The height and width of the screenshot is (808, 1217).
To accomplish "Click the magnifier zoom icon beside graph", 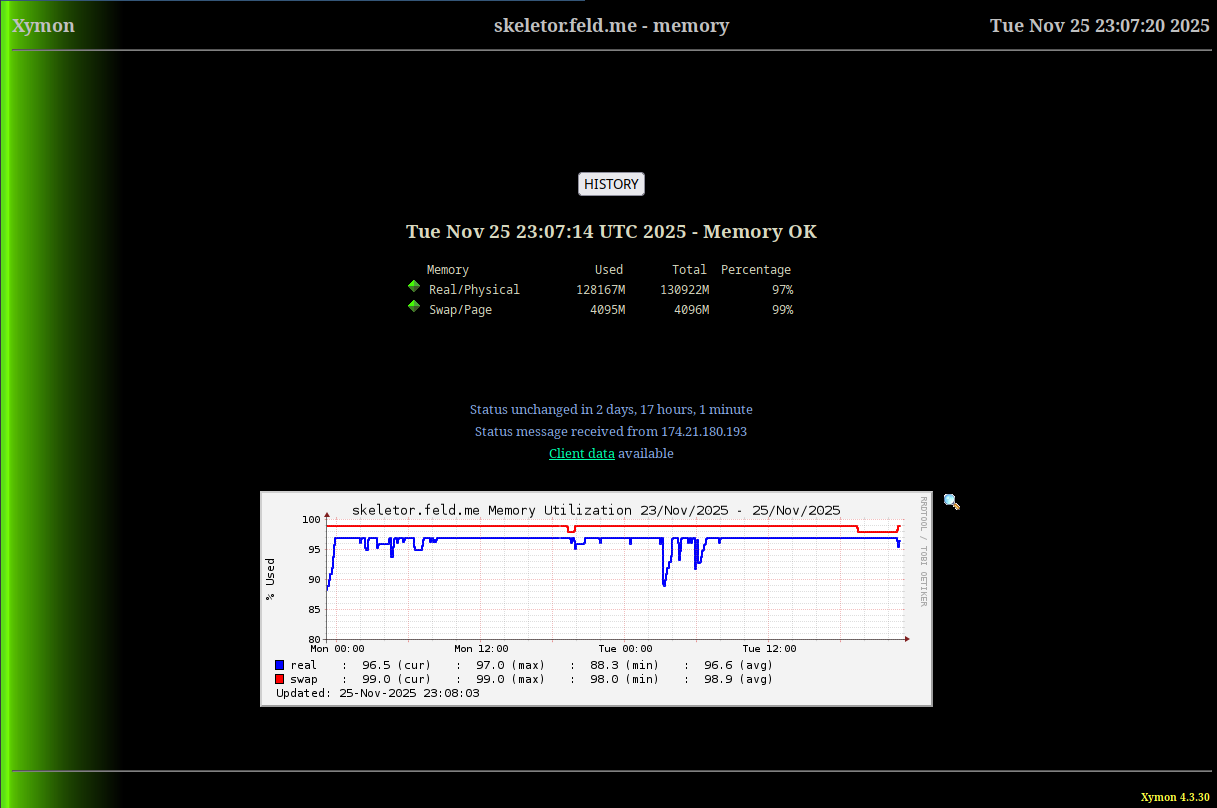I will (x=951, y=502).
